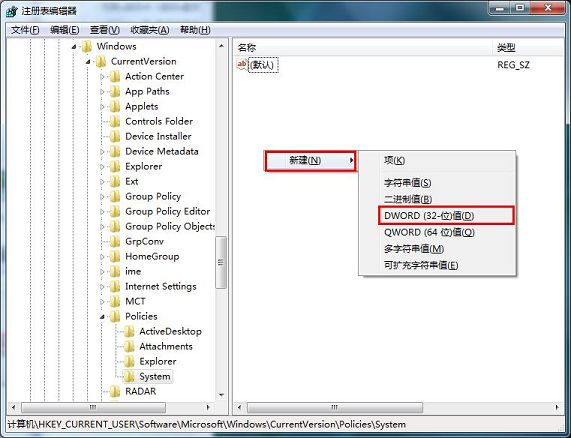The height and width of the screenshot is (438, 571).
Task: Click the tree pane vertical scrollbar thumb
Action: (x=220, y=262)
